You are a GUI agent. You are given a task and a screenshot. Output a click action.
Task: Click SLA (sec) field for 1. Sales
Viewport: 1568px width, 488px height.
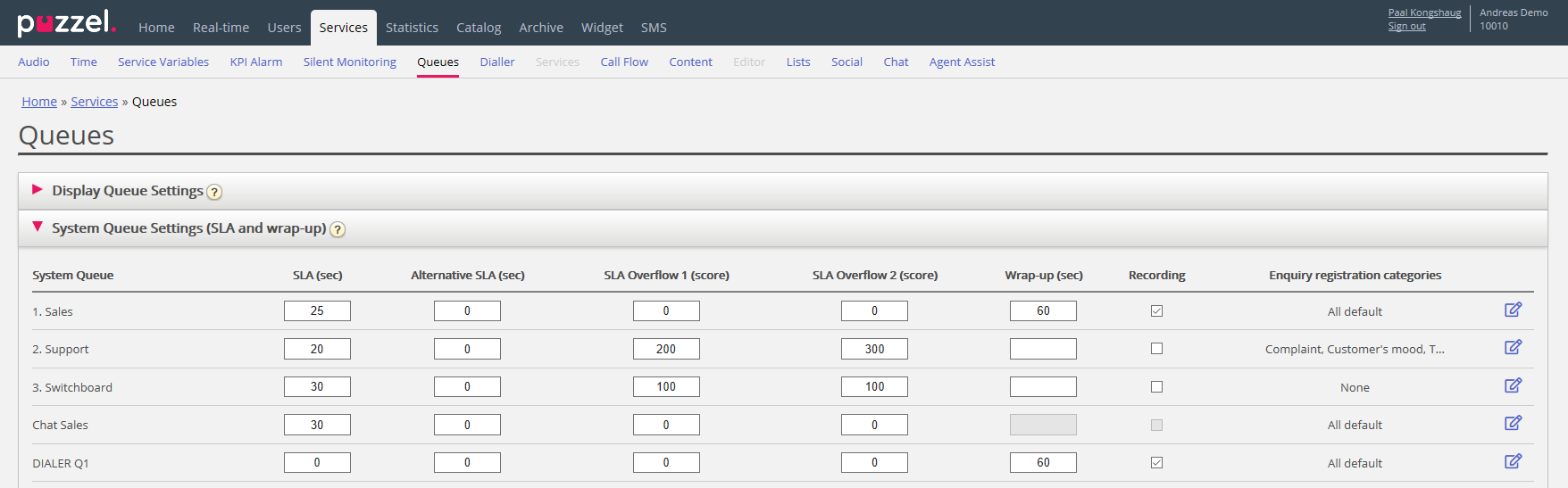[317, 310]
